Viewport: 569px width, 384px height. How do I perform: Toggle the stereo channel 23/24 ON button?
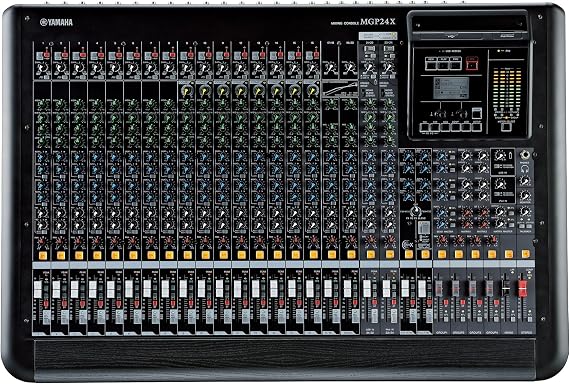(389, 254)
